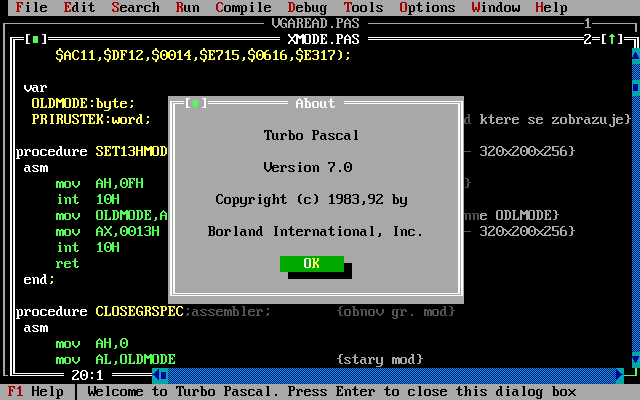Click the 'mov AX,0013H' instruction line
640x400 pixels.
pyautogui.click(x=107, y=231)
